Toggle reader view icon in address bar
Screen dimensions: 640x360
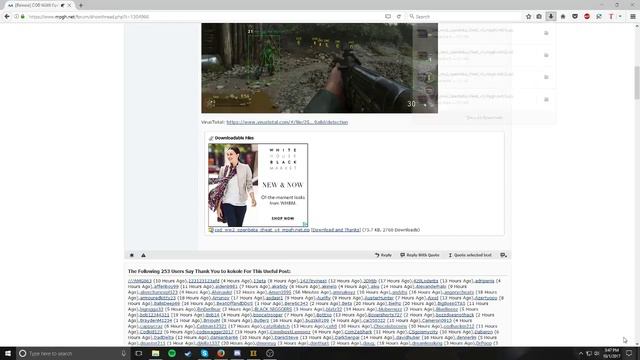point(388,17)
